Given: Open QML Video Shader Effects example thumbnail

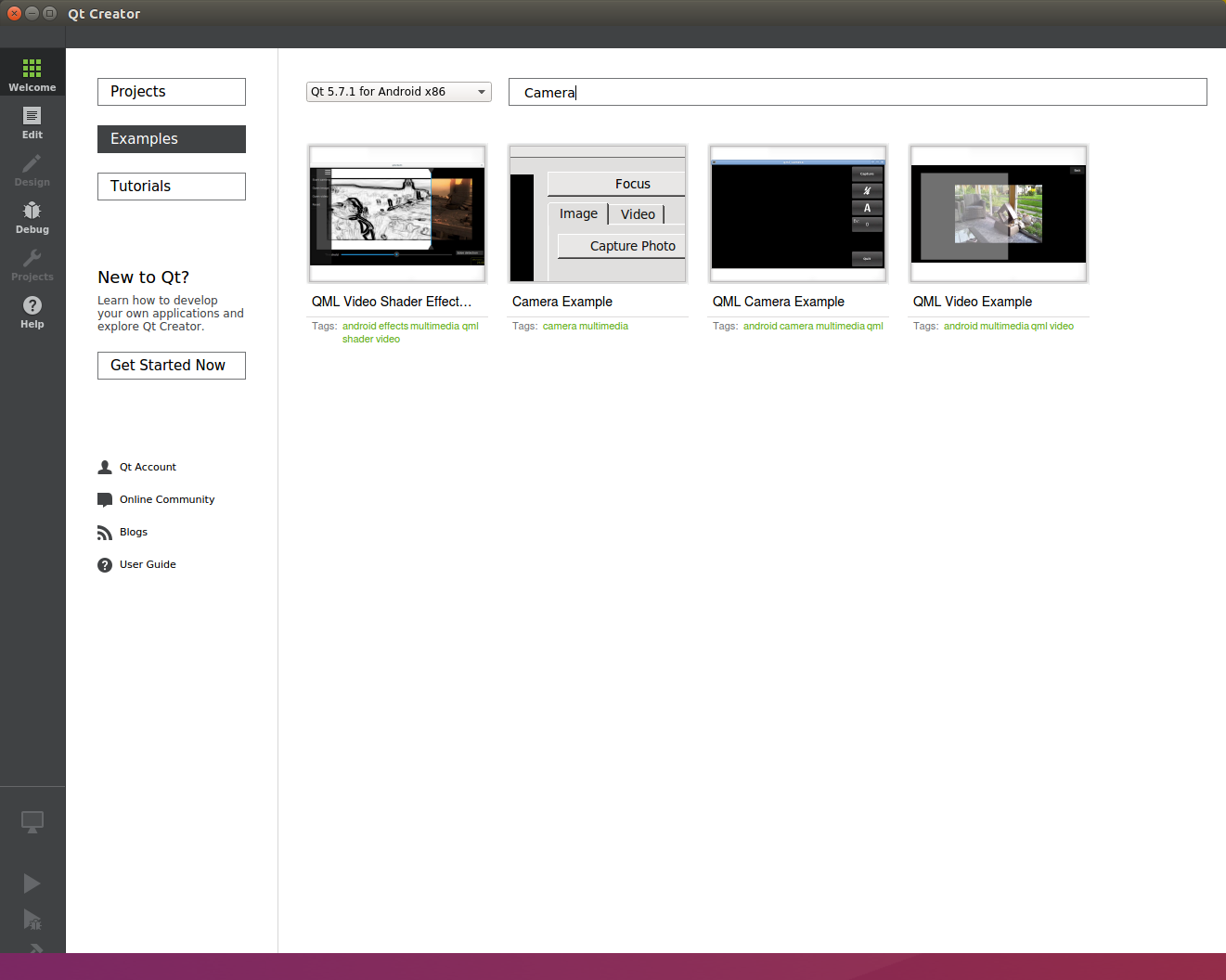Looking at the screenshot, I should [397, 213].
